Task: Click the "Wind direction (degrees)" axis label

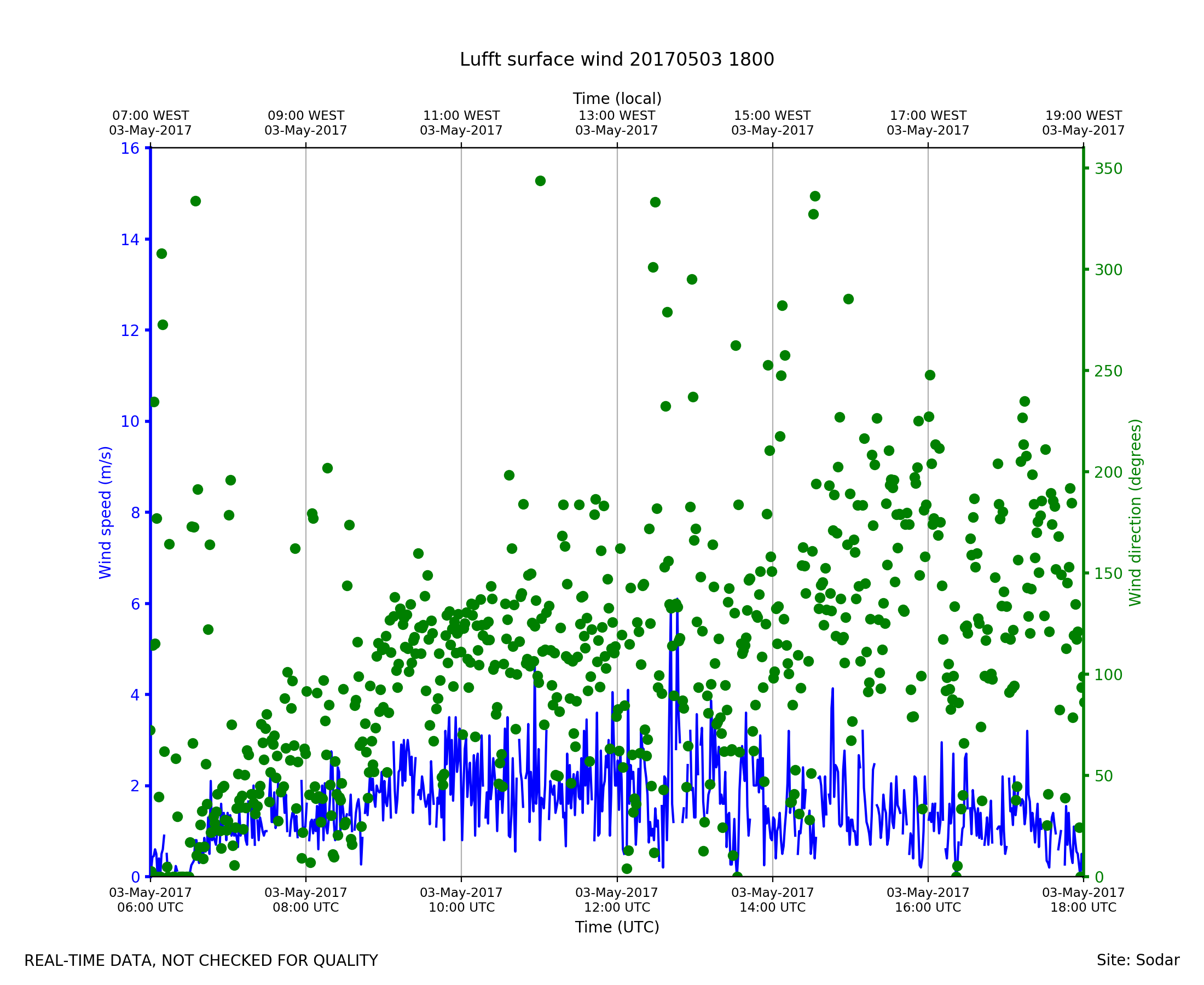Action: [x=1135, y=512]
